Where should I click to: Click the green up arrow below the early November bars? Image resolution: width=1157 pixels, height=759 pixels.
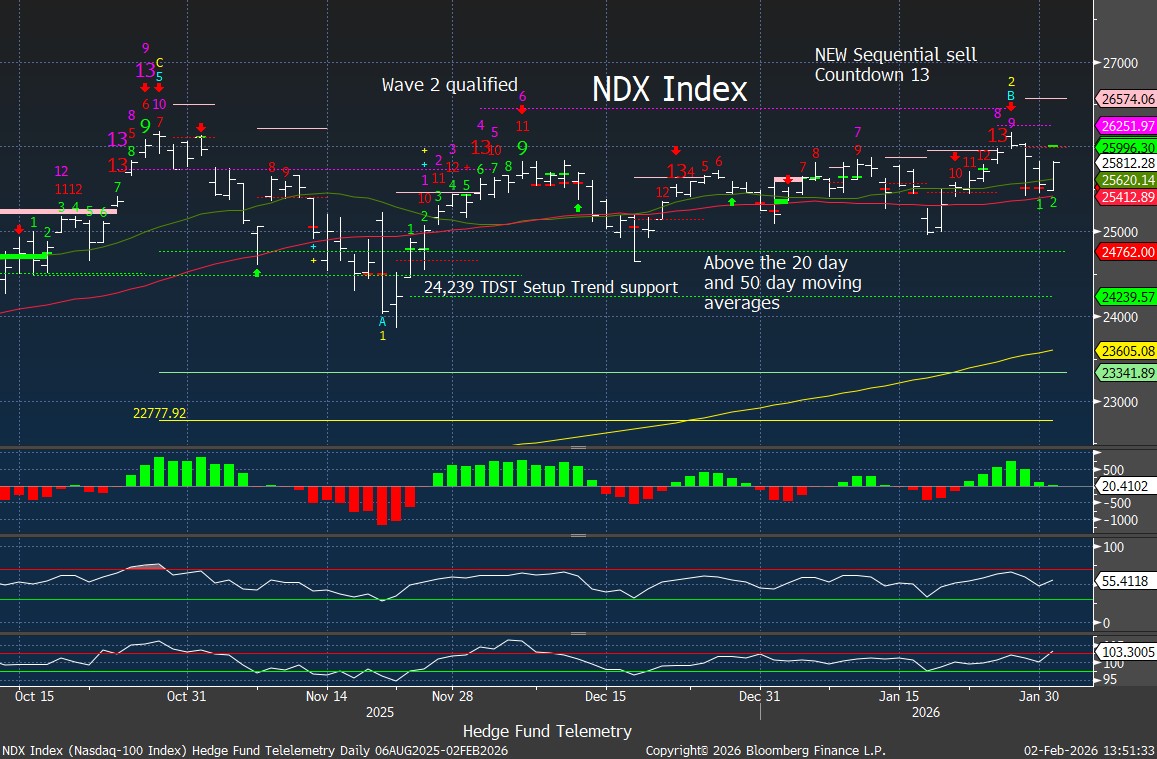click(x=257, y=271)
